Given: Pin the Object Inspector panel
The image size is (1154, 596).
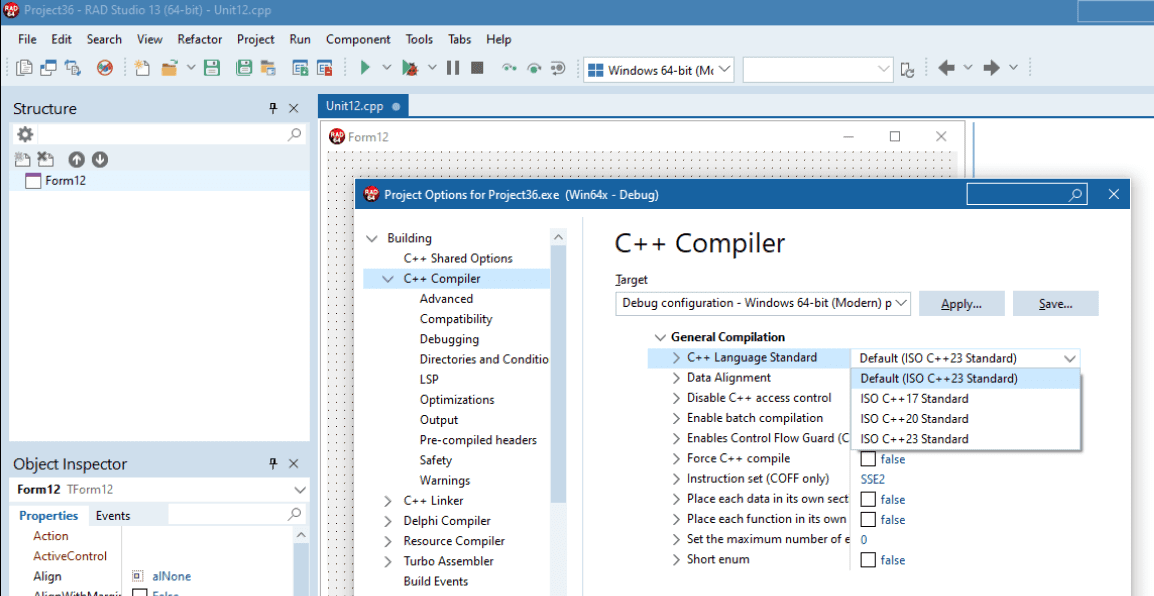Looking at the screenshot, I should 273,464.
